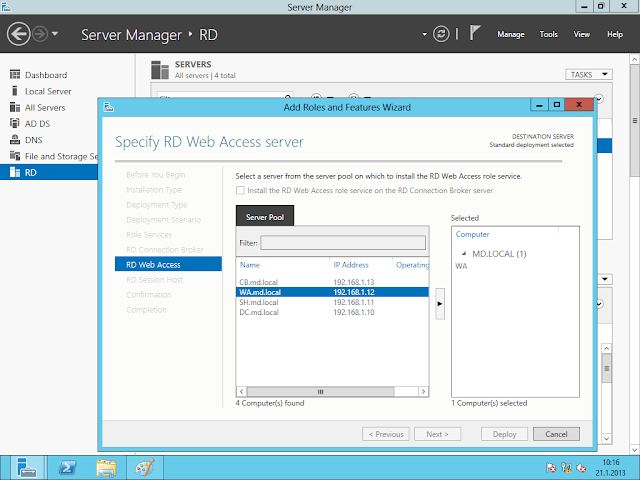Open navigation history dropdown arrow
Screen dimensions: 640x480
coord(54,34)
